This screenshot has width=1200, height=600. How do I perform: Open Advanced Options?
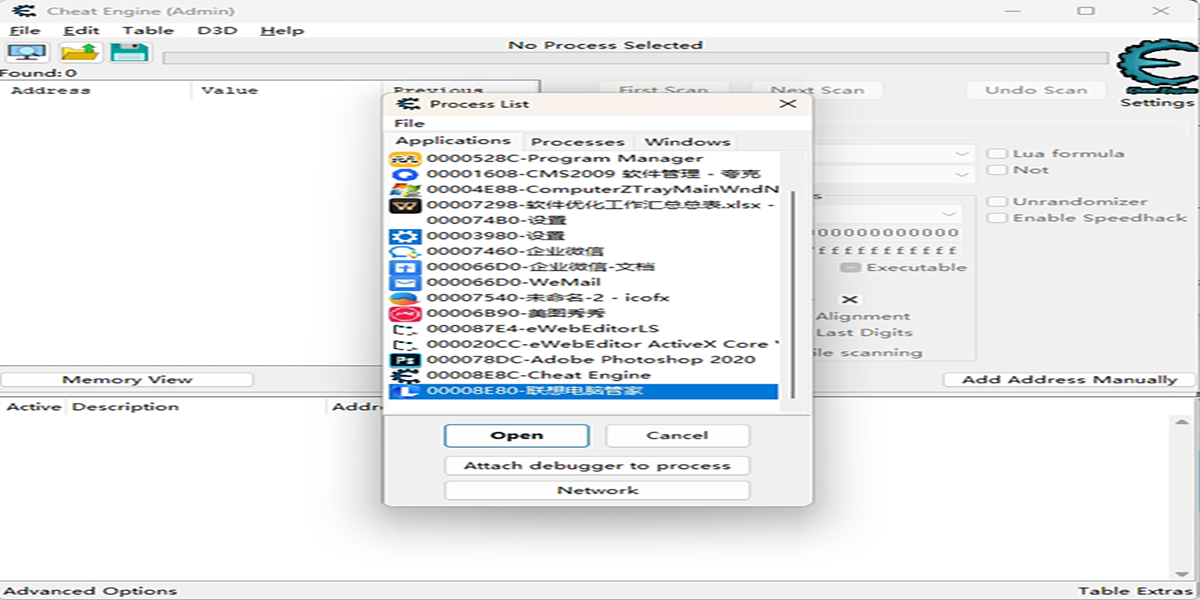pos(91,591)
